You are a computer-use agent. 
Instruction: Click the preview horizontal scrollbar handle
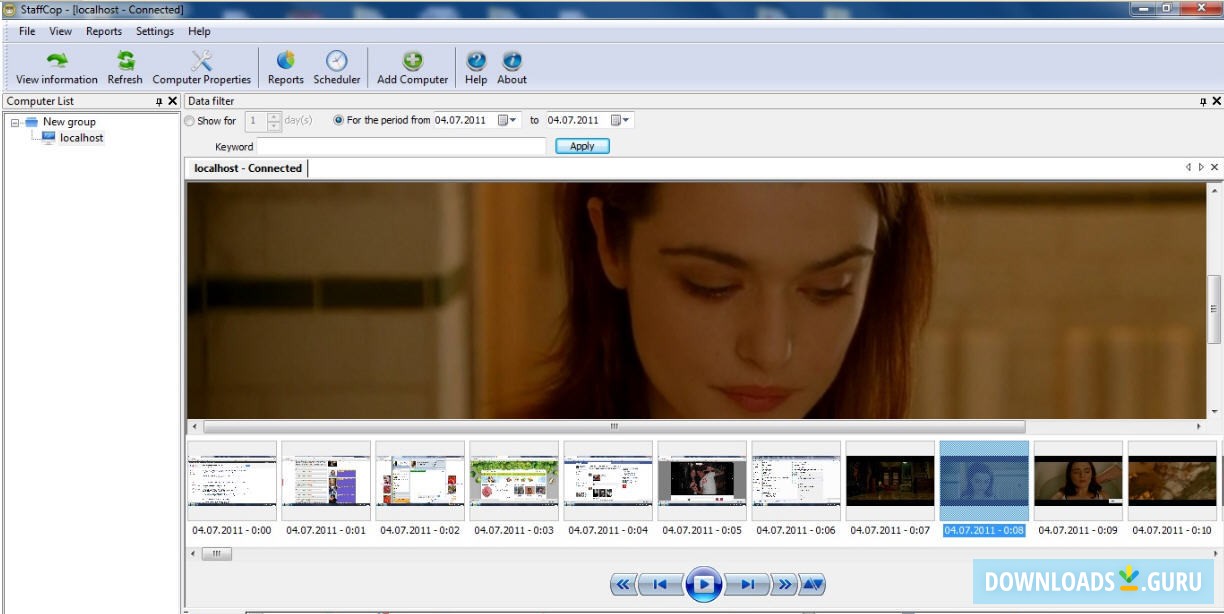click(x=614, y=426)
